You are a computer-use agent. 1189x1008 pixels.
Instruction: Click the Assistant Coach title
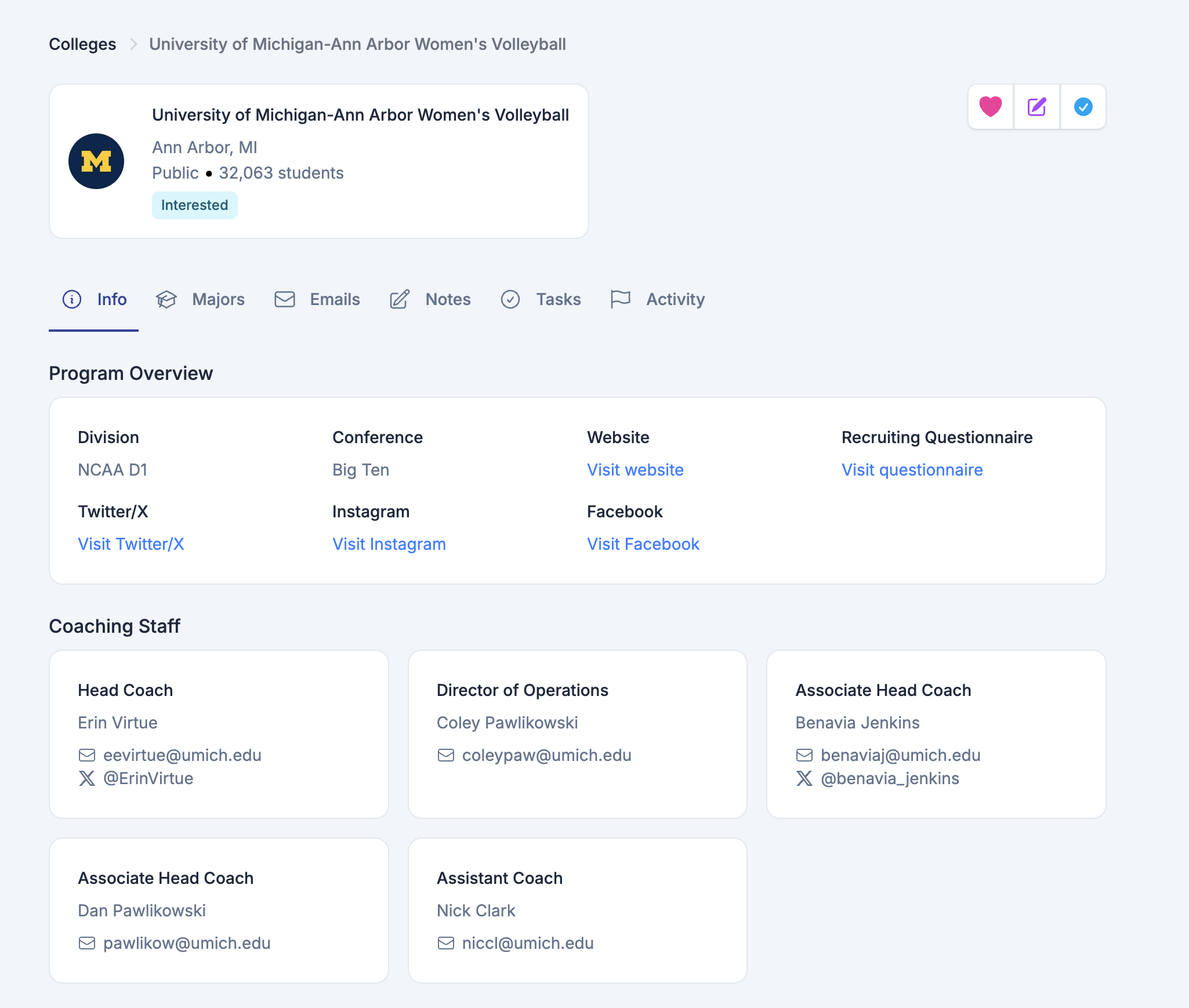tap(500, 878)
